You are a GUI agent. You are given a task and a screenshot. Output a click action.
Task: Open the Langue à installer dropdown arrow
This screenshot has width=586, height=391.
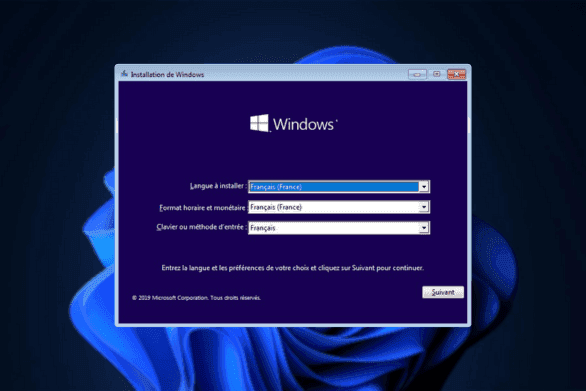point(424,187)
